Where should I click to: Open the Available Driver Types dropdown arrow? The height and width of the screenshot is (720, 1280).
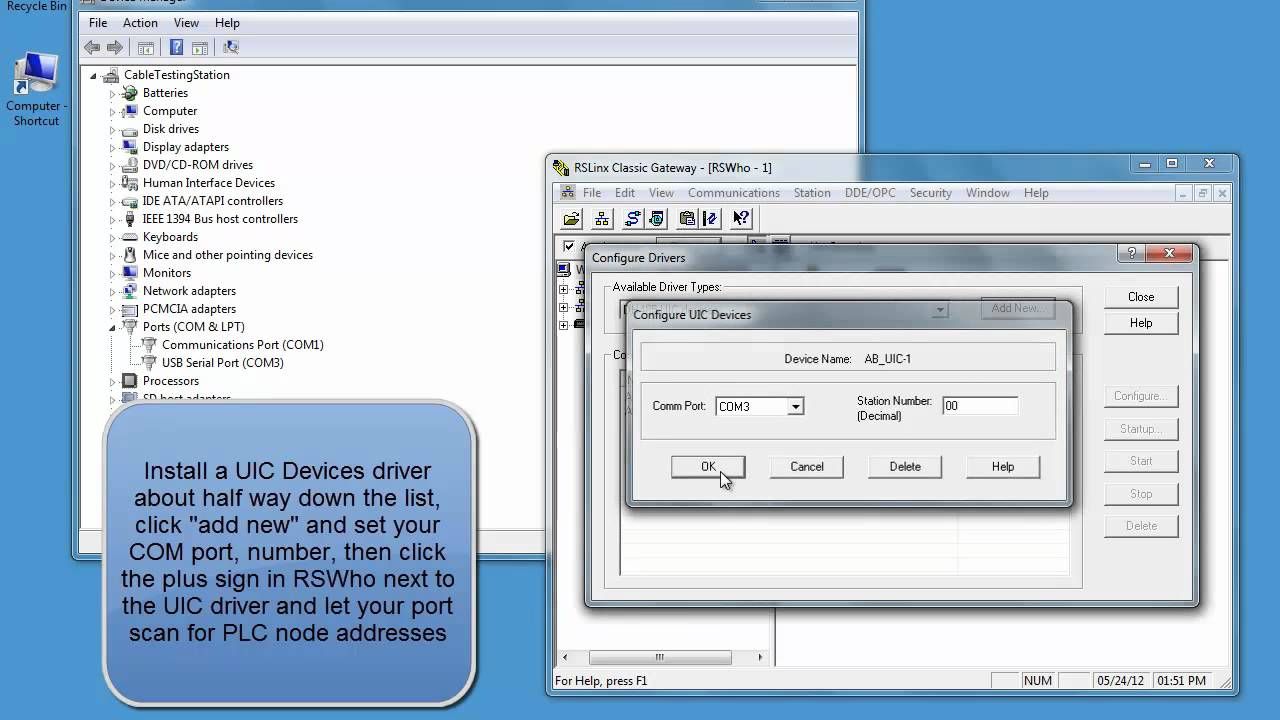coord(939,310)
